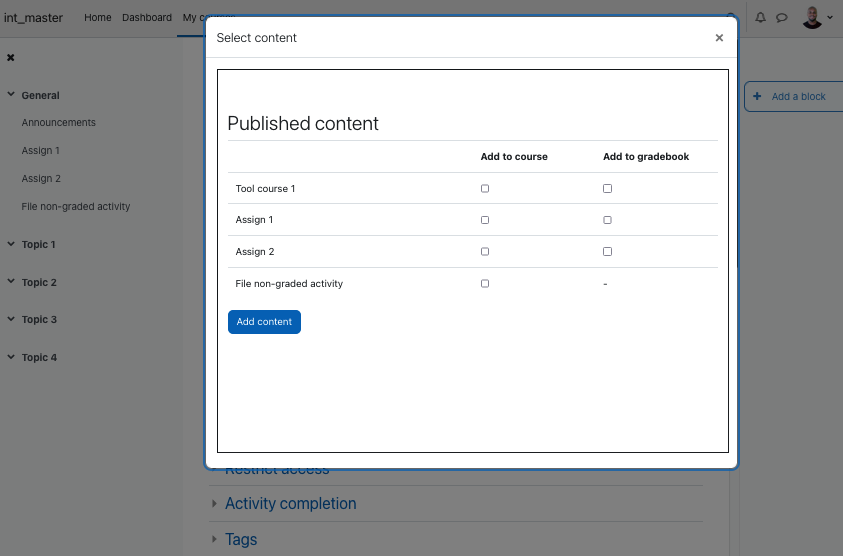The image size is (843, 556).
Task: Expand the Activity completion section
Action: click(290, 503)
